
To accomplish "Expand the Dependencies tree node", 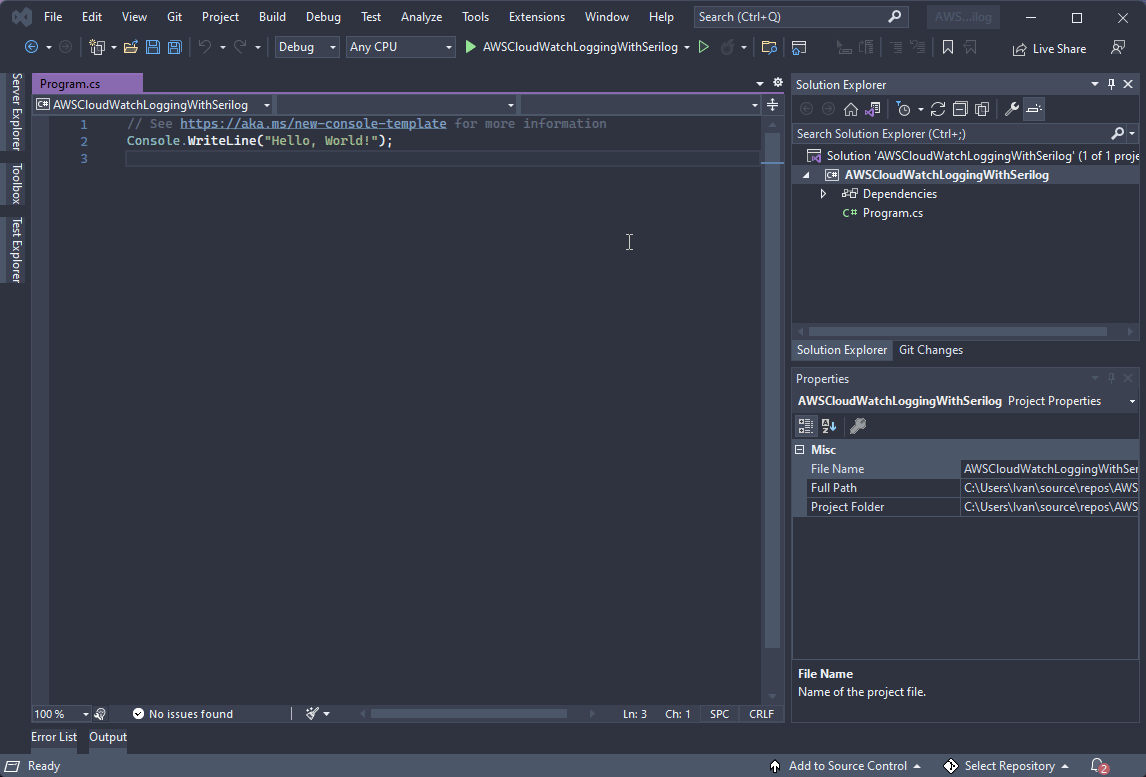I will pos(823,194).
